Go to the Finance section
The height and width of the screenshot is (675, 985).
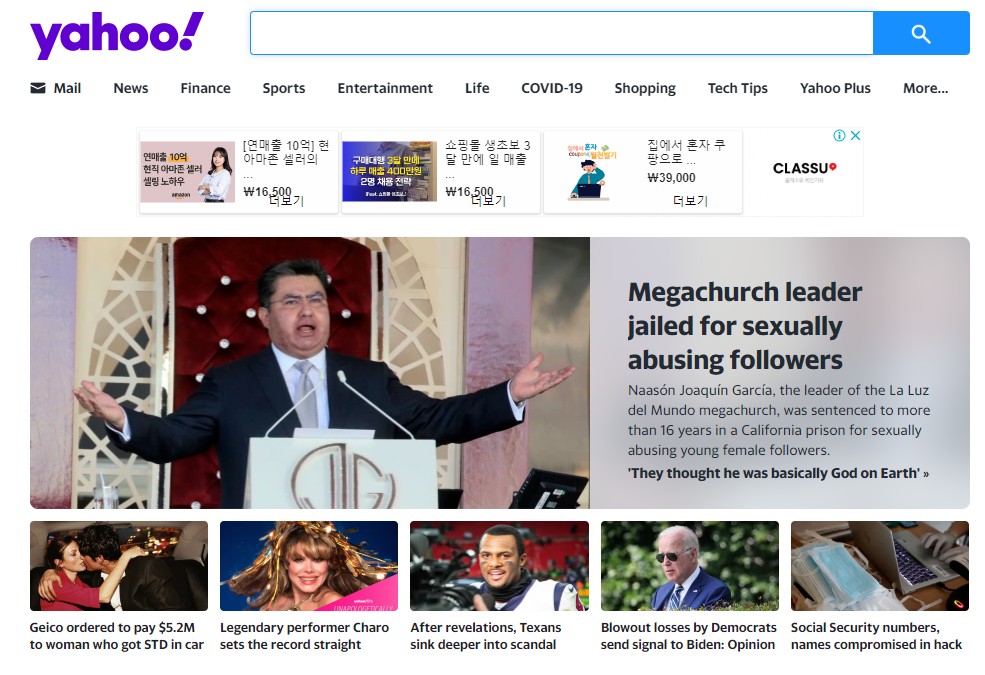coord(205,88)
